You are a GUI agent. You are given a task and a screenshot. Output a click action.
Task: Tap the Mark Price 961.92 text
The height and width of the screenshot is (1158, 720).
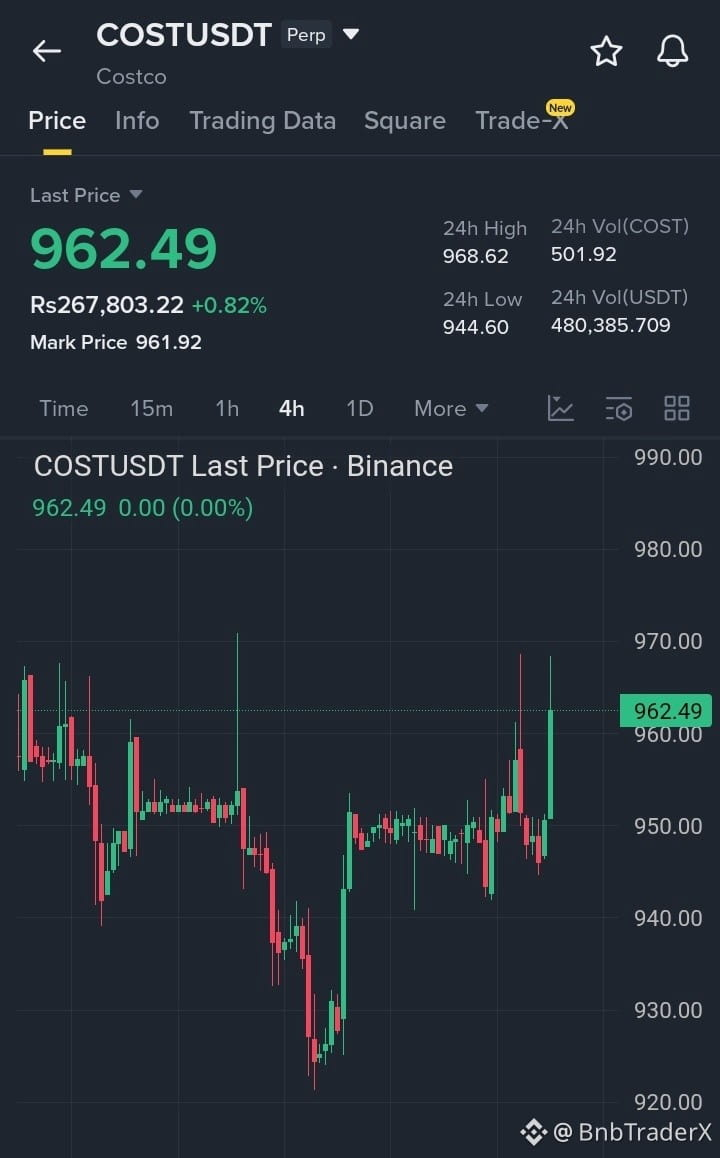click(x=116, y=342)
